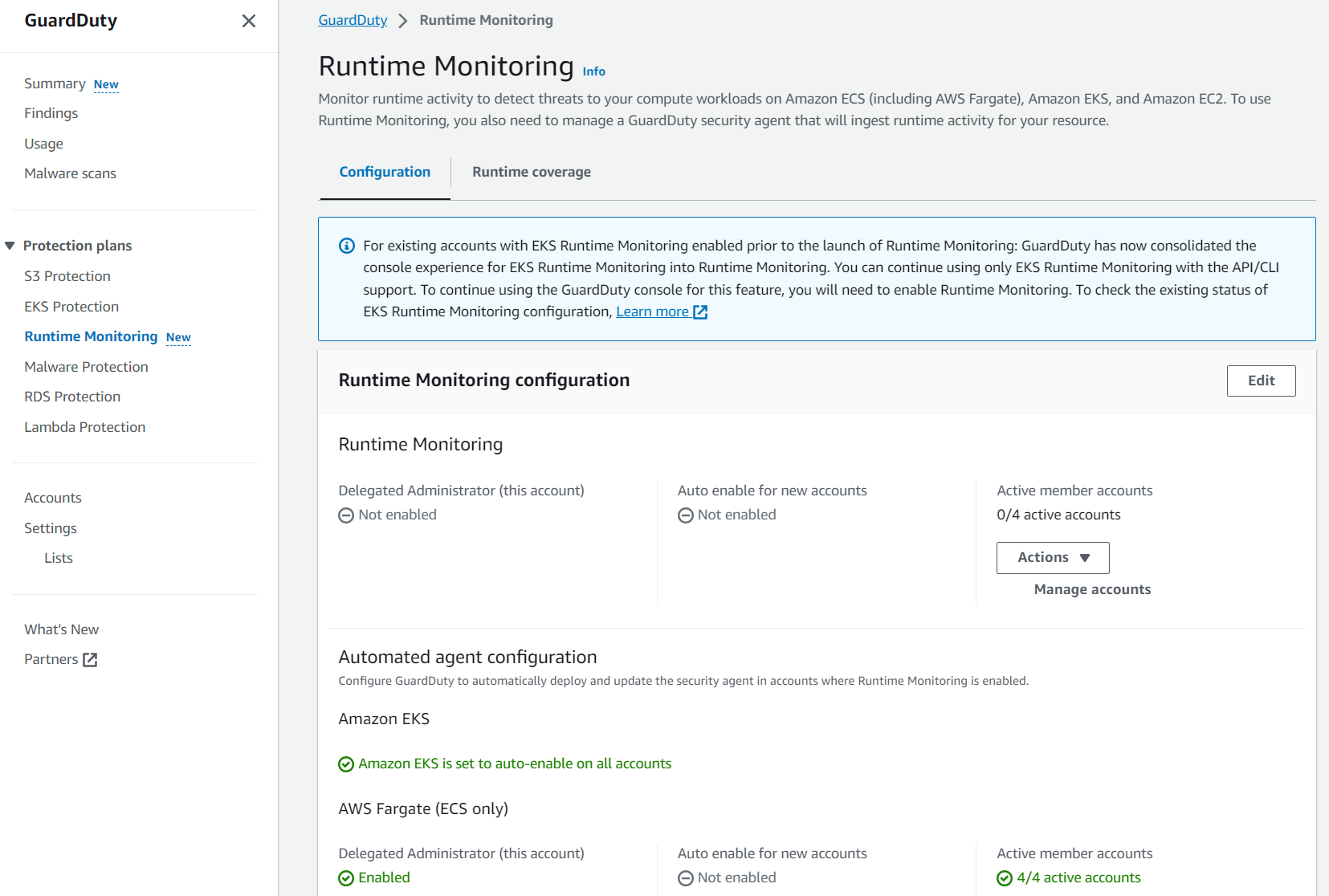Select the Configuration tab
The width and height of the screenshot is (1329, 896).
(x=384, y=171)
